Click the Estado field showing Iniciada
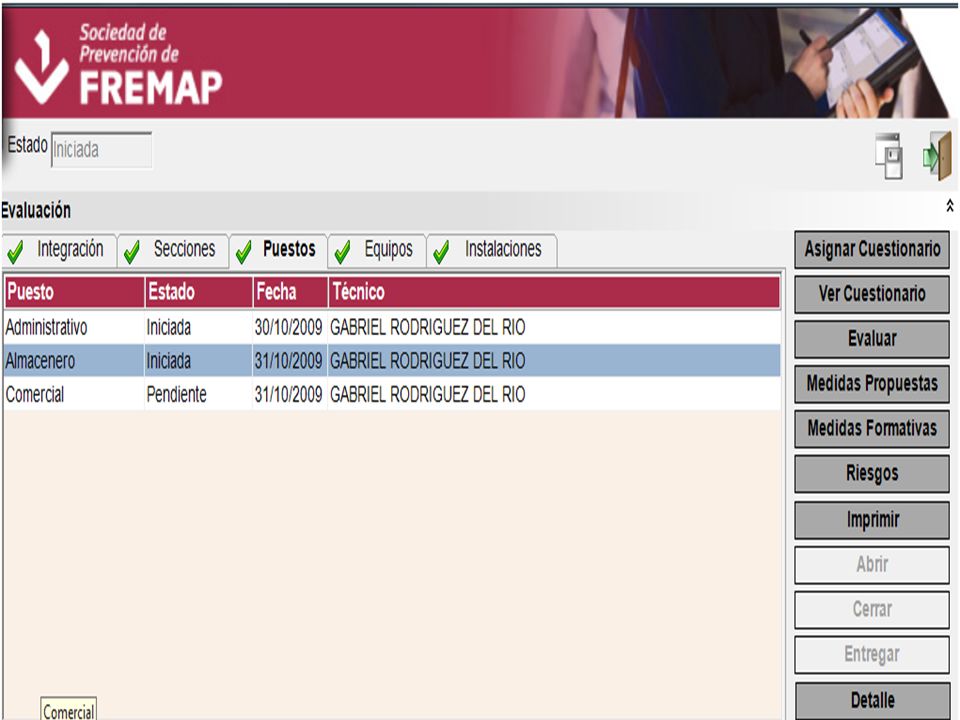 pos(101,149)
